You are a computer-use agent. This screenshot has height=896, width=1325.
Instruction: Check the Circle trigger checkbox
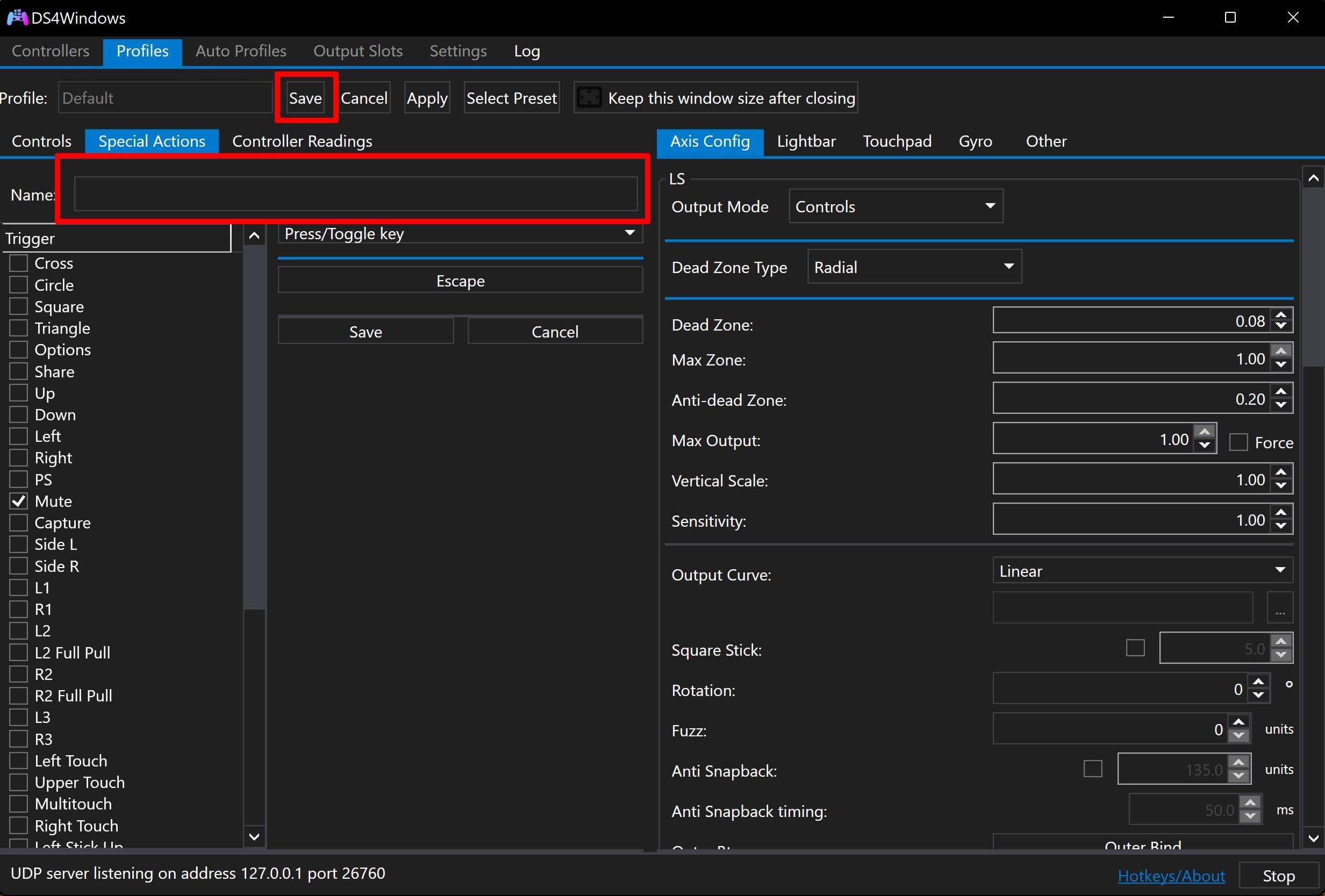19,284
